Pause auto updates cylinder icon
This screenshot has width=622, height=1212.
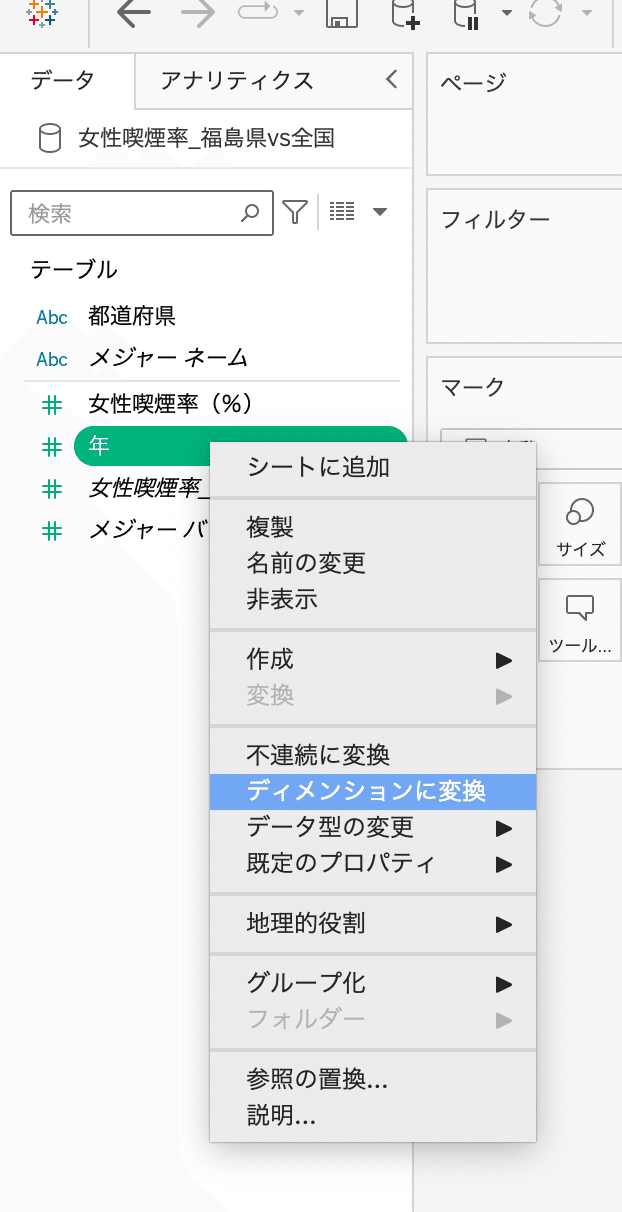point(466,13)
